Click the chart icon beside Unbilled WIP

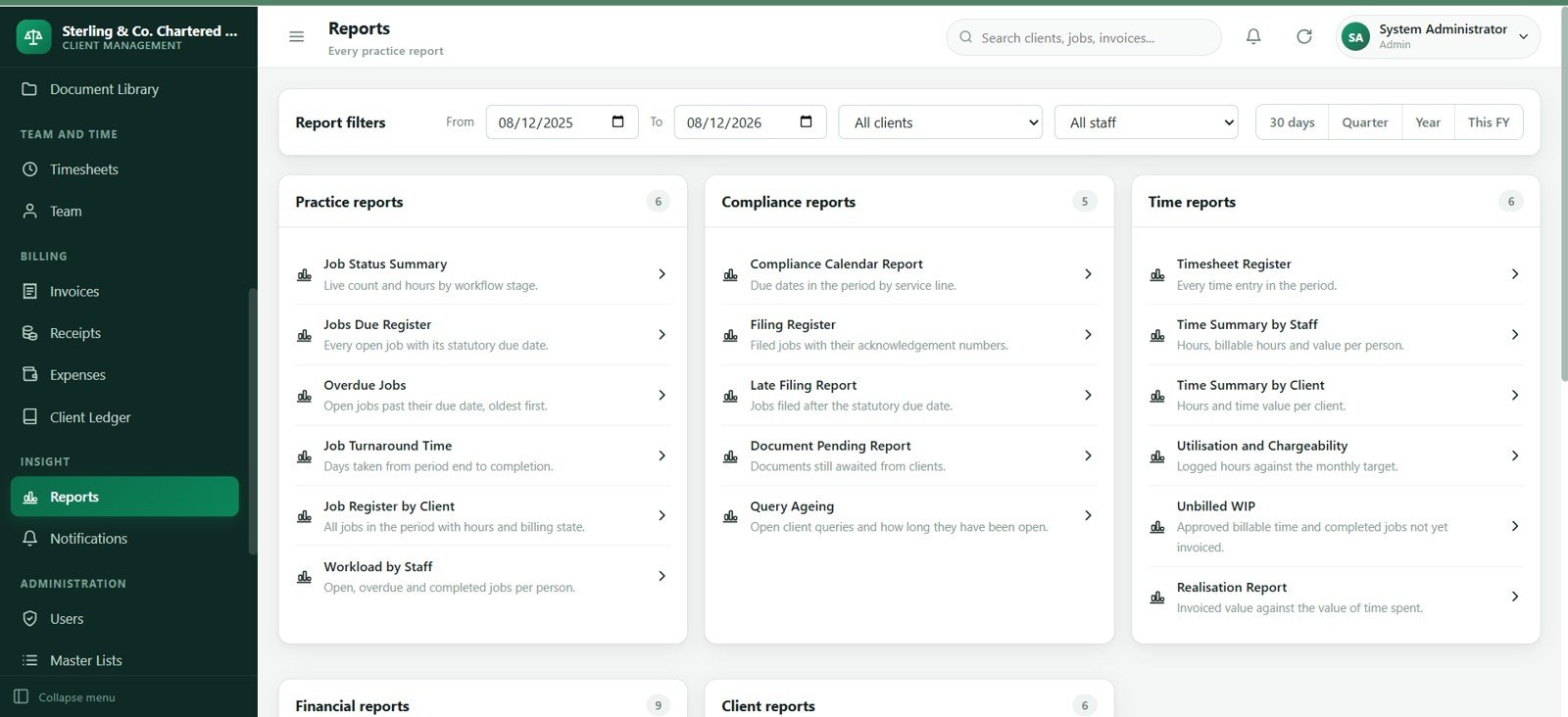(x=1157, y=527)
